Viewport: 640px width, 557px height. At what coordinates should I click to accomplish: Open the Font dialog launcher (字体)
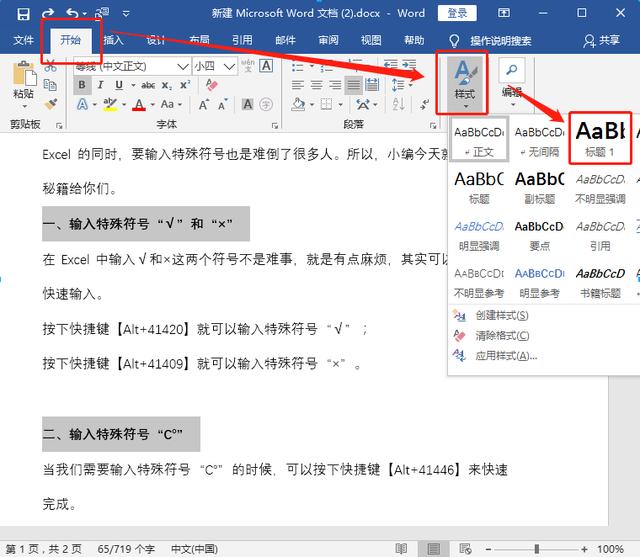(x=275, y=126)
